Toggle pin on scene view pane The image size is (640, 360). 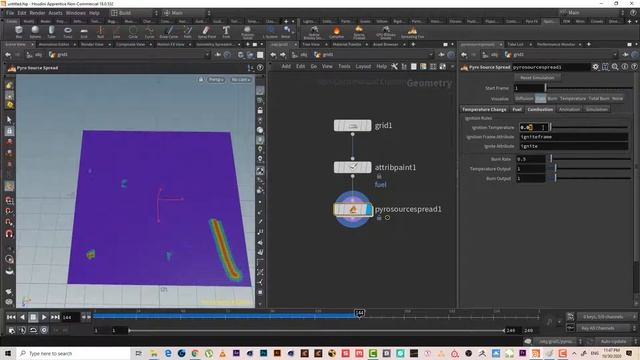pos(218,54)
